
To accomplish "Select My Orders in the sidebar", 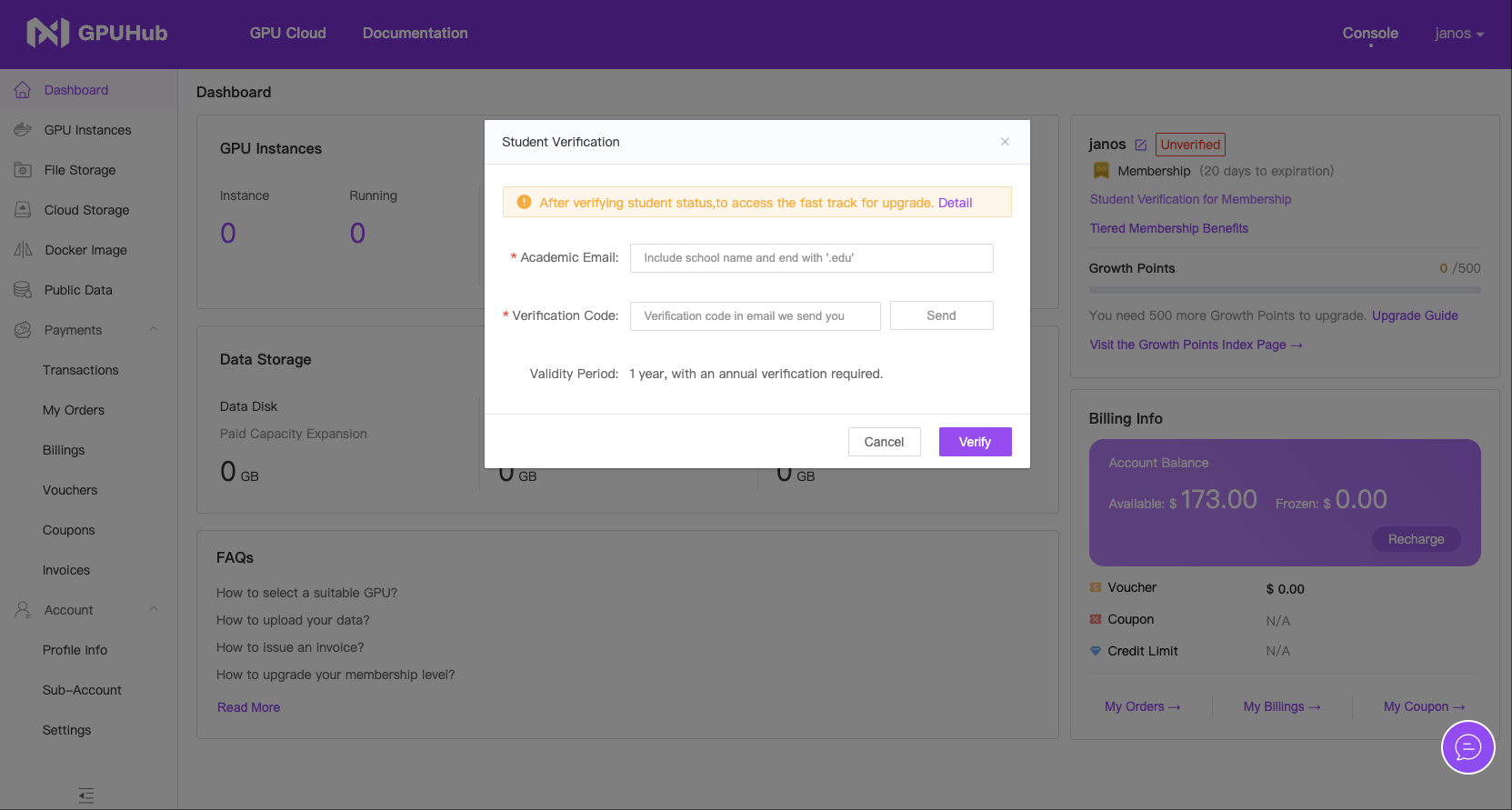I will [74, 410].
